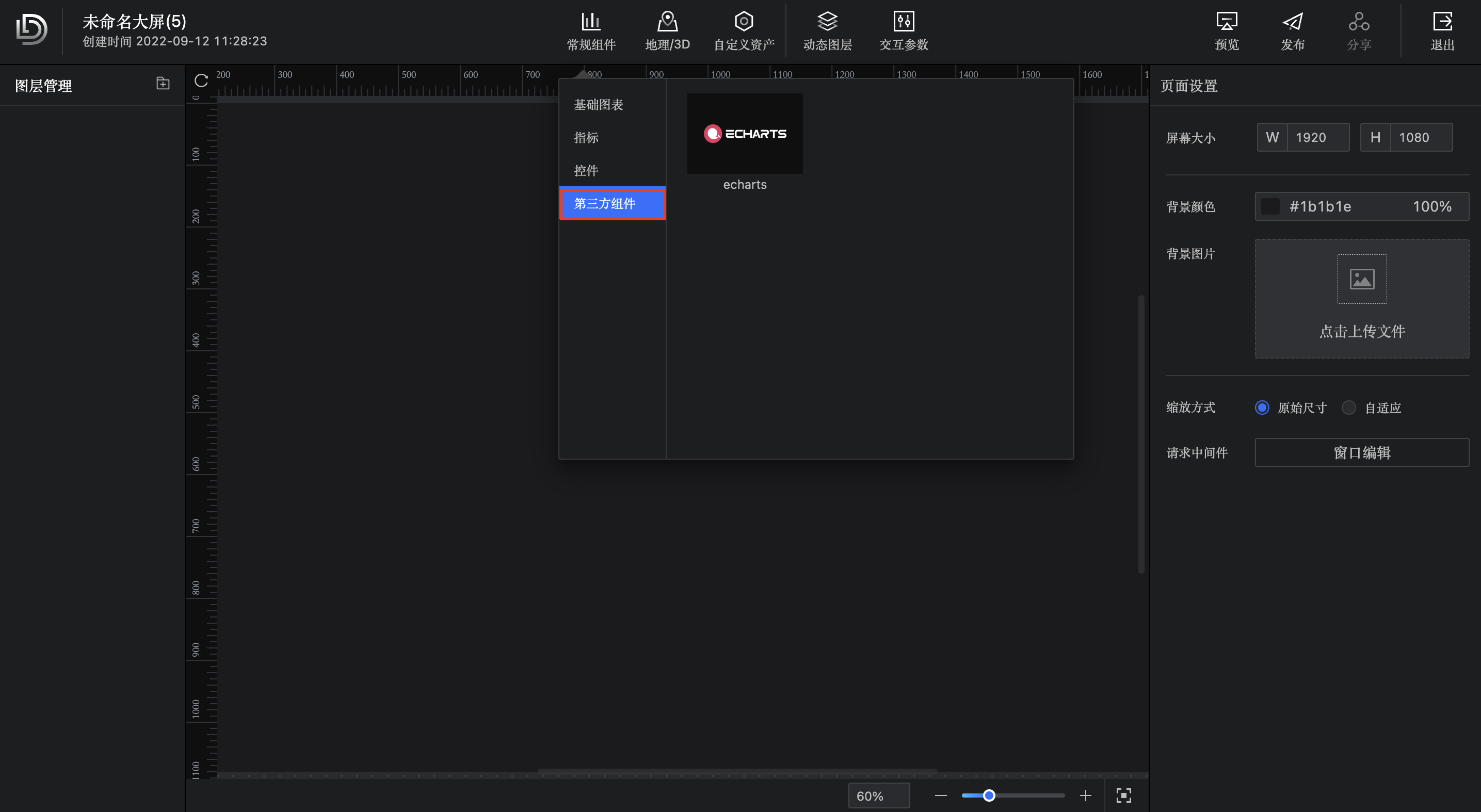Click the fit-to-screen icon

[1123, 795]
